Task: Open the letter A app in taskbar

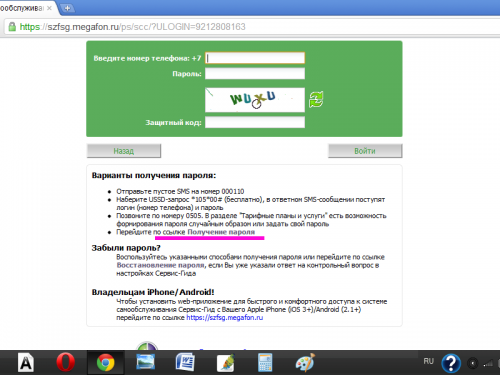Action: (26, 363)
